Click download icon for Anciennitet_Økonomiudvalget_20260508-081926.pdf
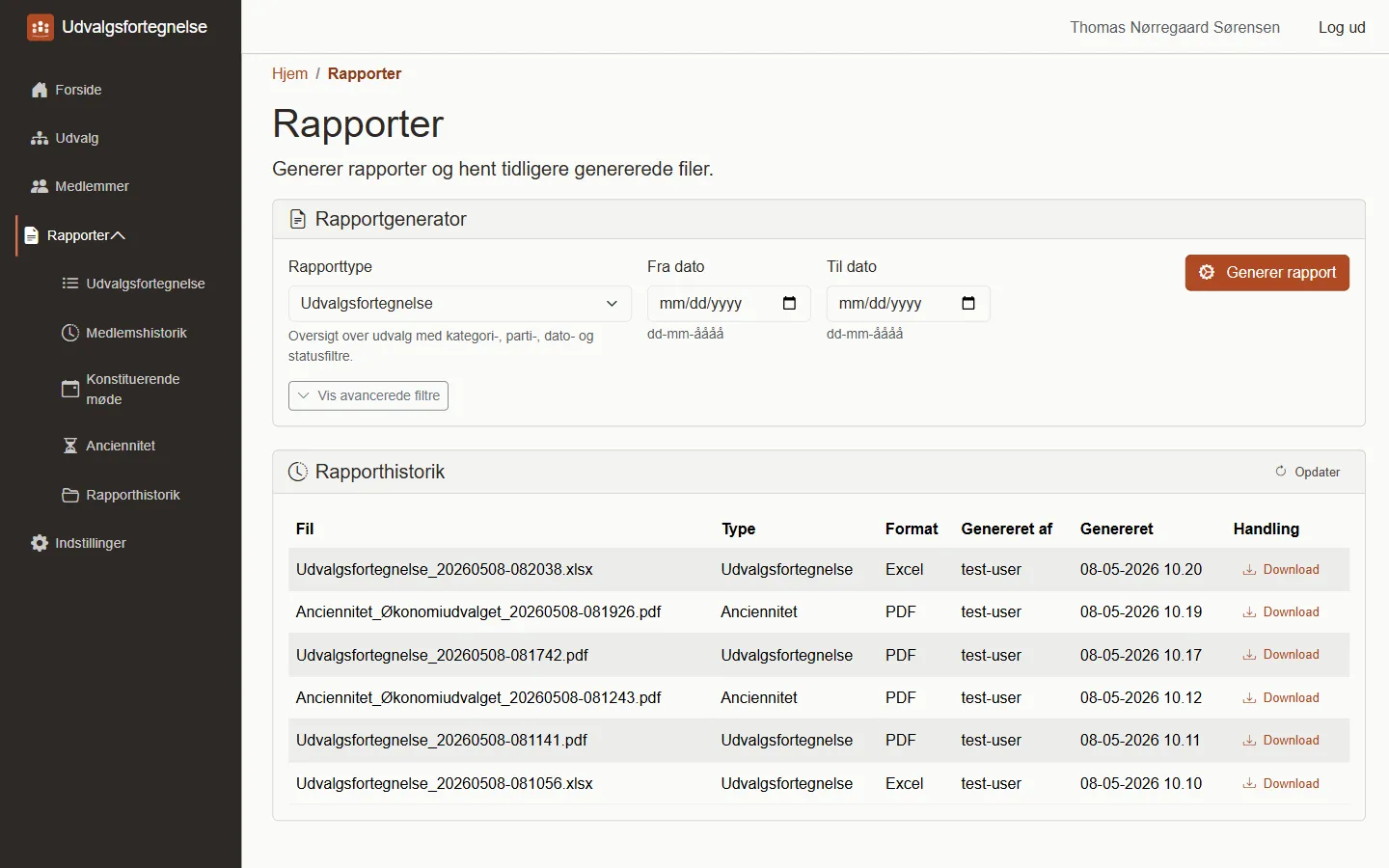Viewport: 1389px width, 868px height. click(1249, 612)
